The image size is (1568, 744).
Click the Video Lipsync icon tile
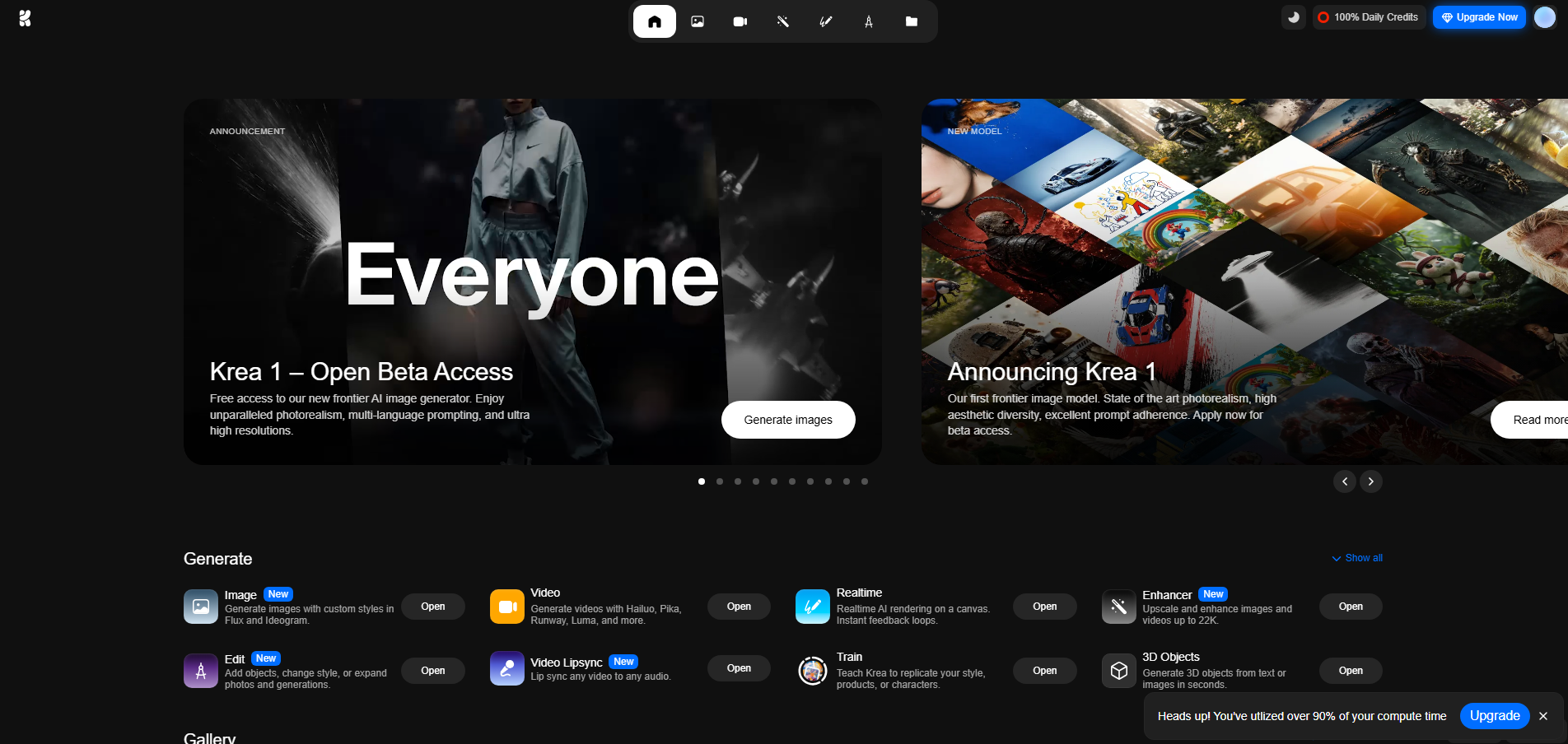click(x=507, y=668)
